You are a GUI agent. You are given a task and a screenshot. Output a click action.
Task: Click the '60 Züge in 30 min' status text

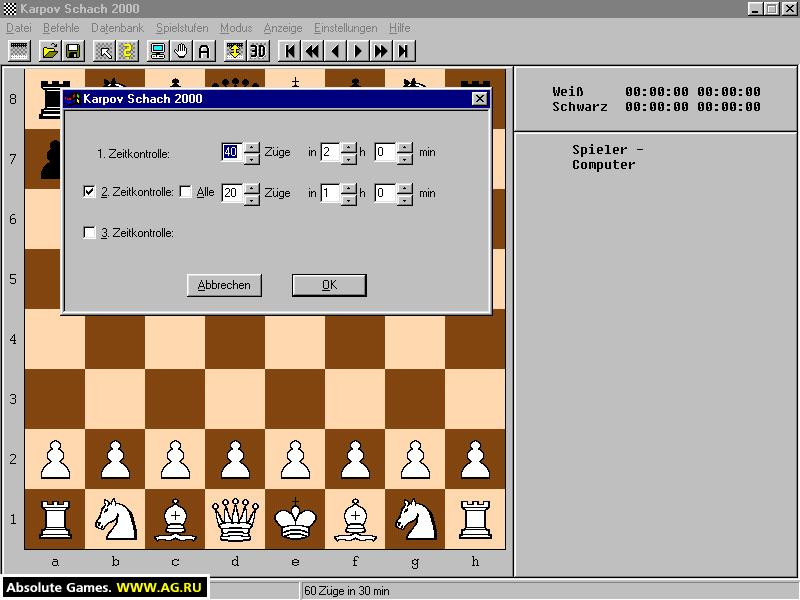point(347,591)
